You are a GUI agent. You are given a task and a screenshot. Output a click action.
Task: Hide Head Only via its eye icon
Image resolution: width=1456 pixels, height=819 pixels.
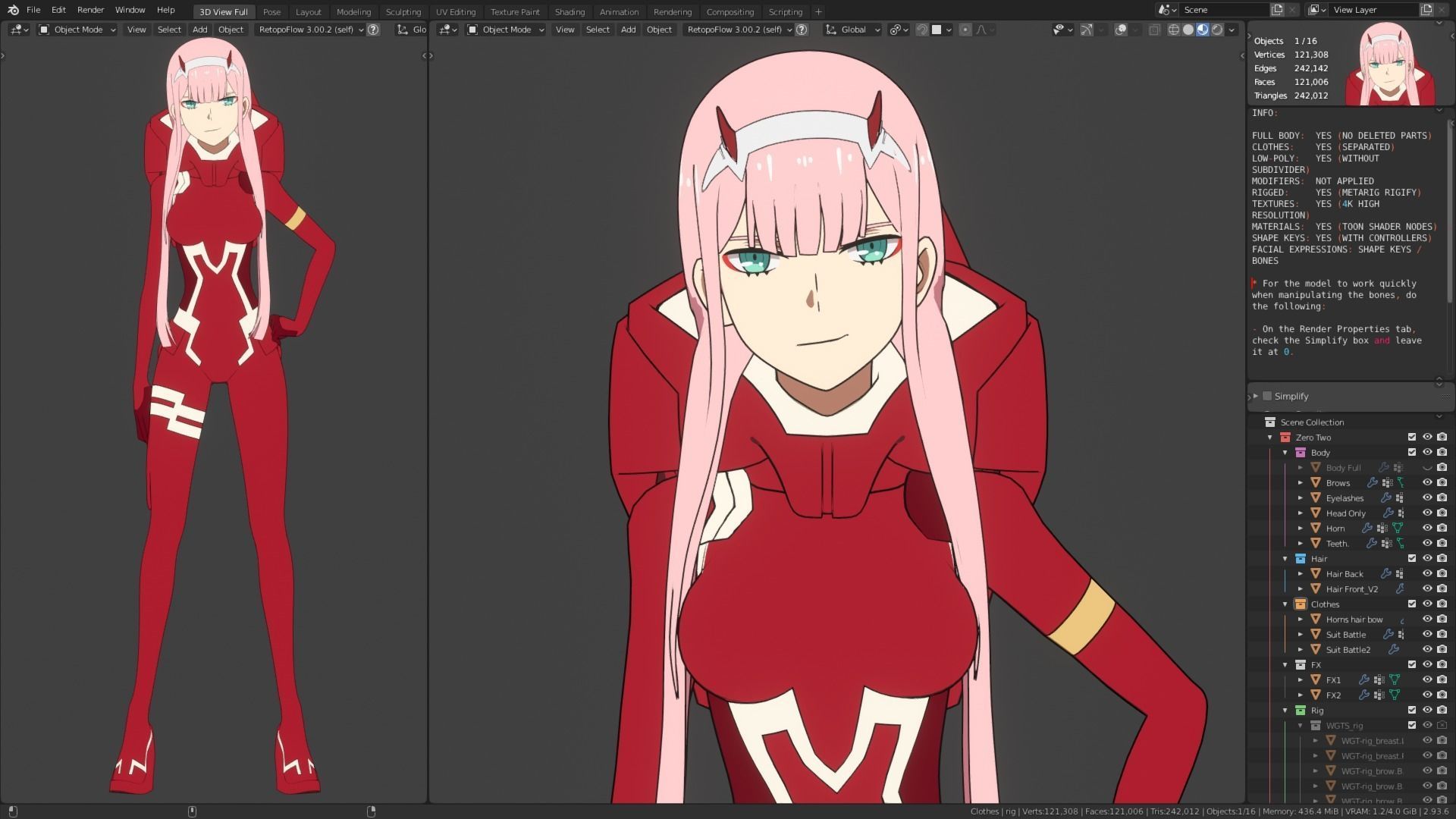click(1426, 513)
